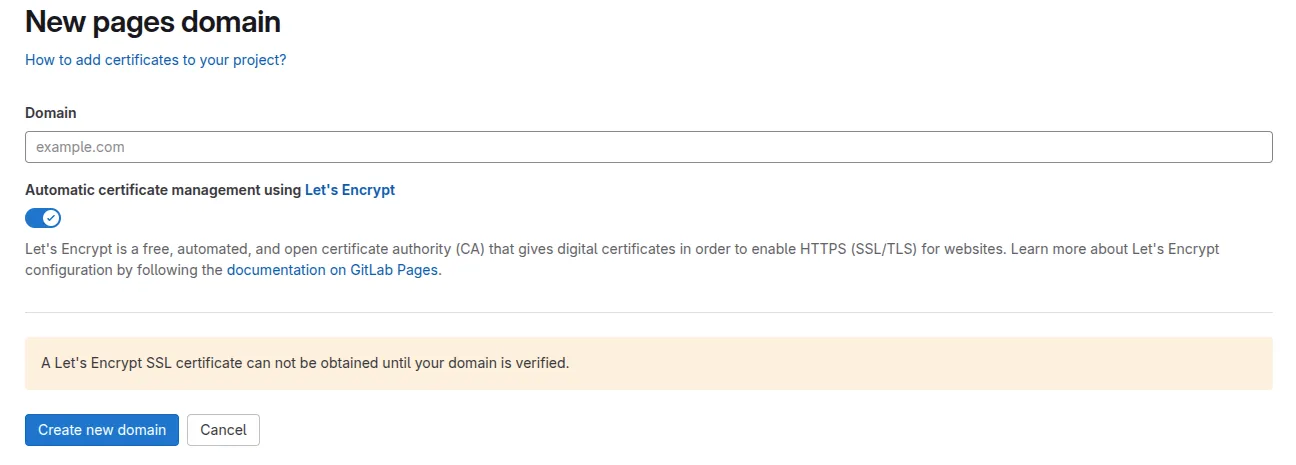1296x465 pixels.
Task: Click the "Domain" field label
Action: point(51,113)
